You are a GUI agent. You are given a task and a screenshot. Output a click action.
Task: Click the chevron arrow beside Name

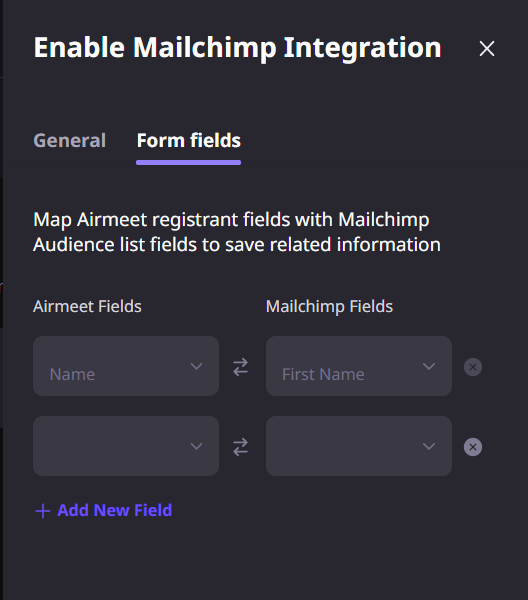[196, 367]
